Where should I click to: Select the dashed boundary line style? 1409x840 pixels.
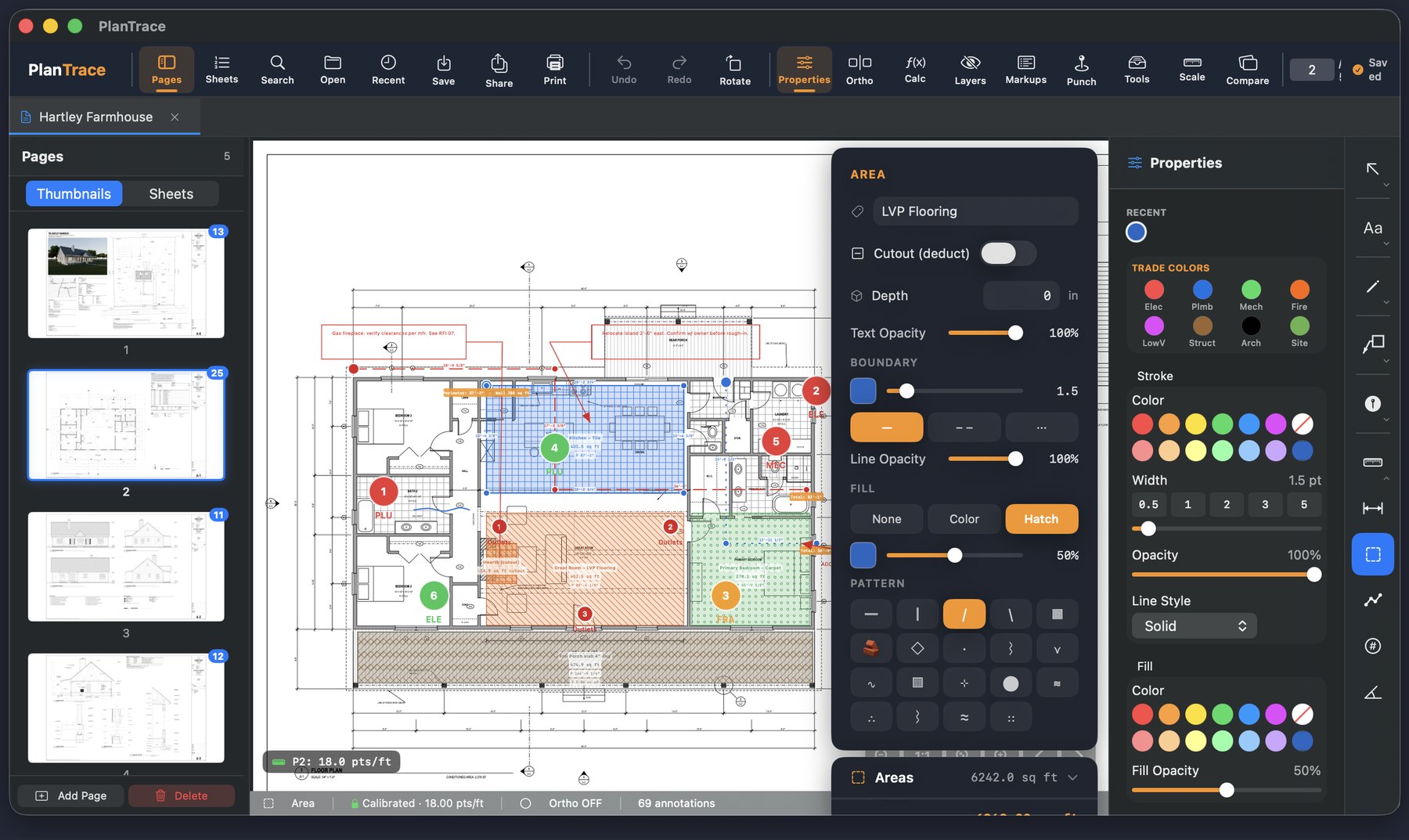pyautogui.click(x=964, y=427)
